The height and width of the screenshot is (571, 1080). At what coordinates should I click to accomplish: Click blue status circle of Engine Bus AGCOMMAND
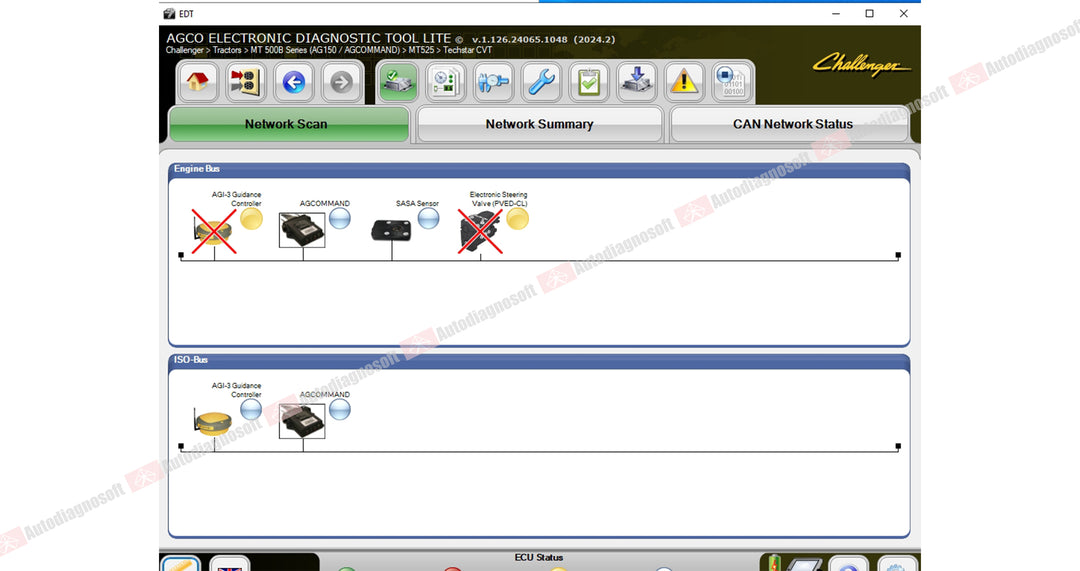point(340,219)
